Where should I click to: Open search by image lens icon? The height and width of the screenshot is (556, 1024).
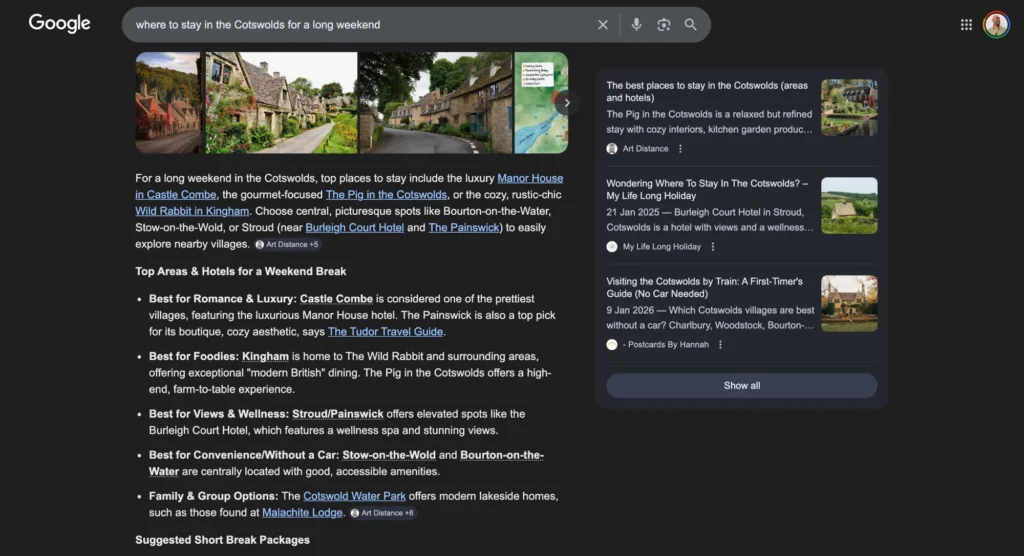(664, 25)
